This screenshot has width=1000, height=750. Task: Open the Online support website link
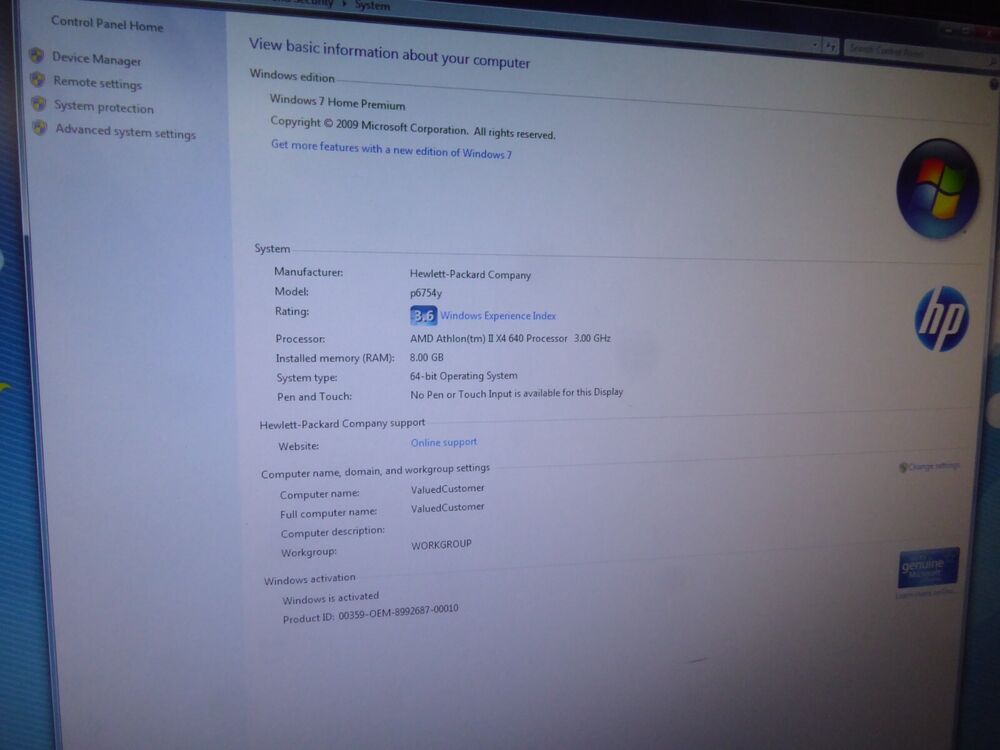click(x=444, y=442)
